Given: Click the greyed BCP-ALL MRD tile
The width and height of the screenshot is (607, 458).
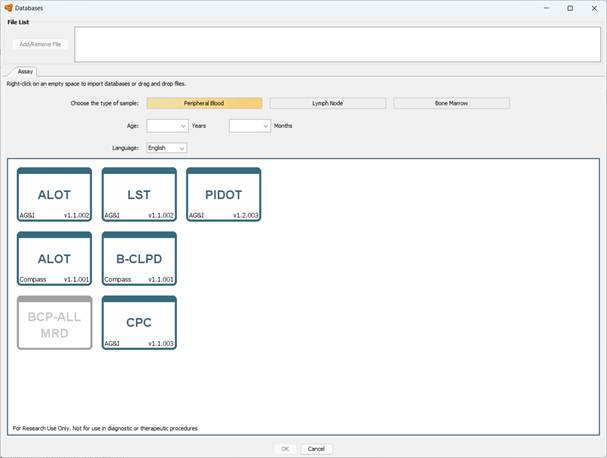Looking at the screenshot, I should 54,322.
